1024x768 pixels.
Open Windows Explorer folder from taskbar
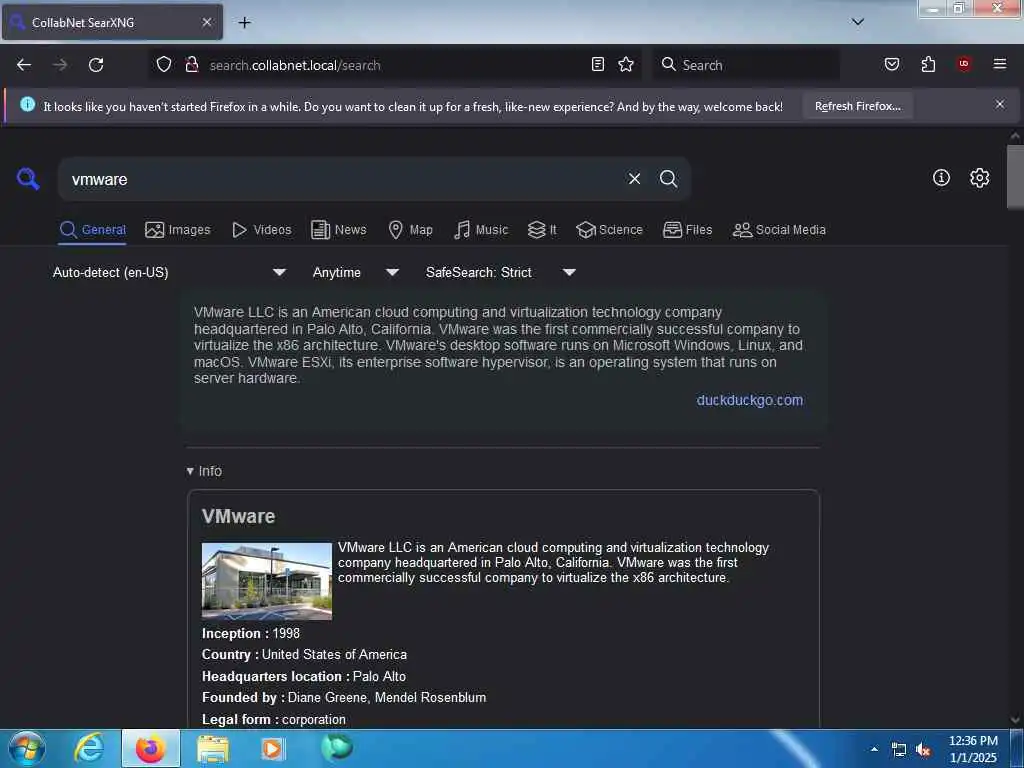point(213,749)
